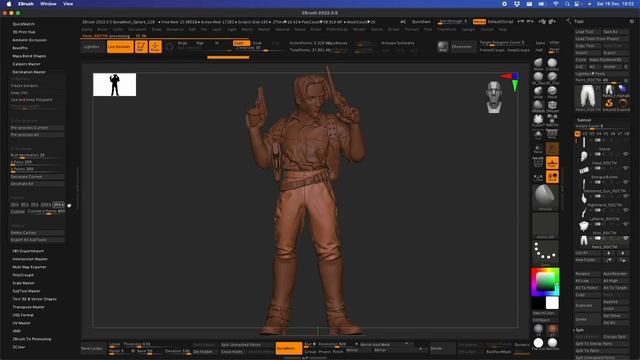Open the Transform palette menu
Image resolution: width=640 pixels, height=360 pixels.
tap(447, 29)
